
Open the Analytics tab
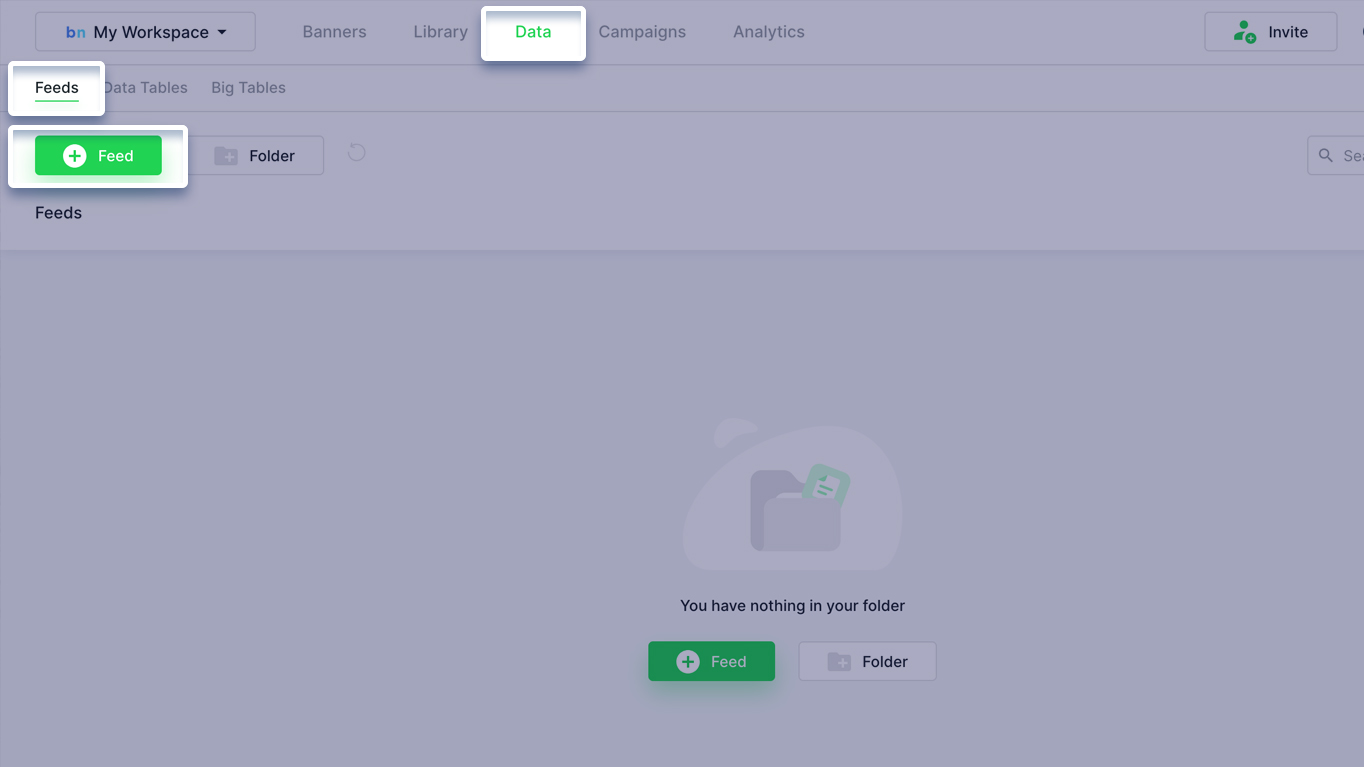[x=768, y=32]
